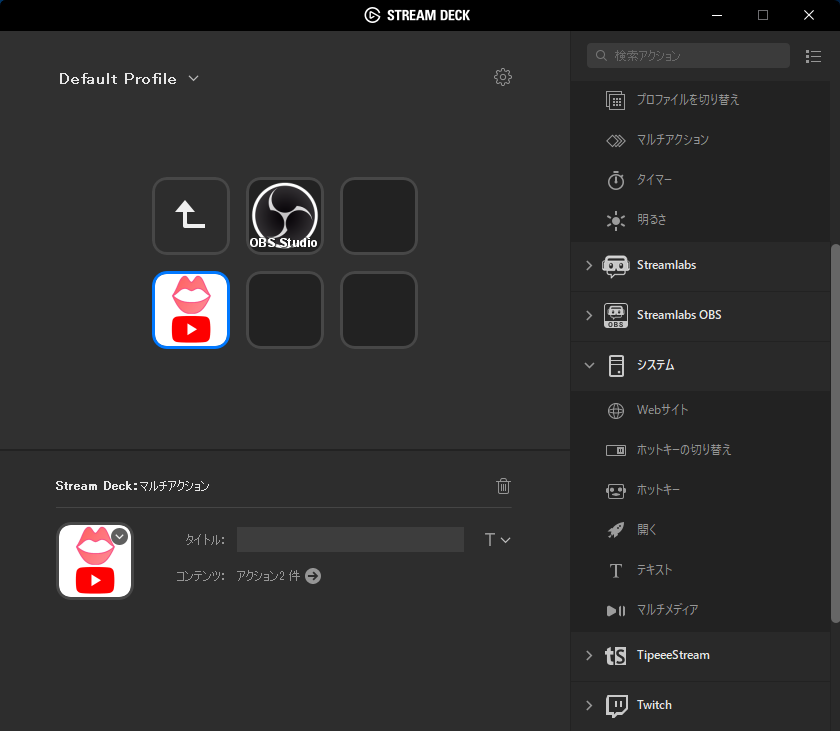840x731 pixels.
Task: Select the empty key in the bottom-right corner of the grid
Action: point(379,310)
